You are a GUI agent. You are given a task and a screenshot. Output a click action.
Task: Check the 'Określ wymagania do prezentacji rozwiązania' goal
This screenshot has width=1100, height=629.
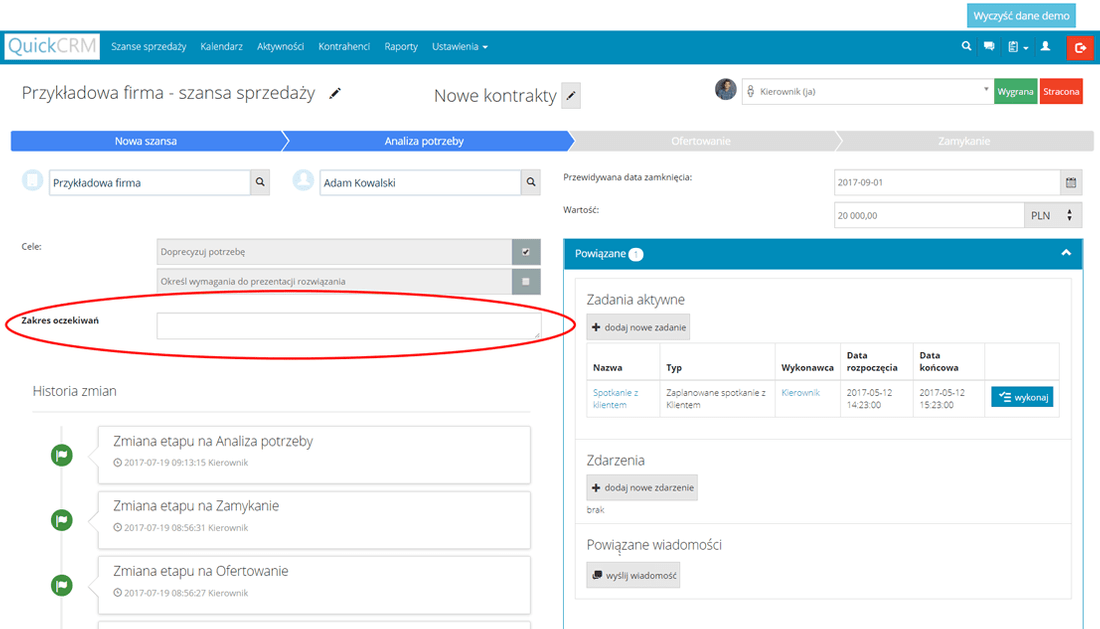coord(527,281)
